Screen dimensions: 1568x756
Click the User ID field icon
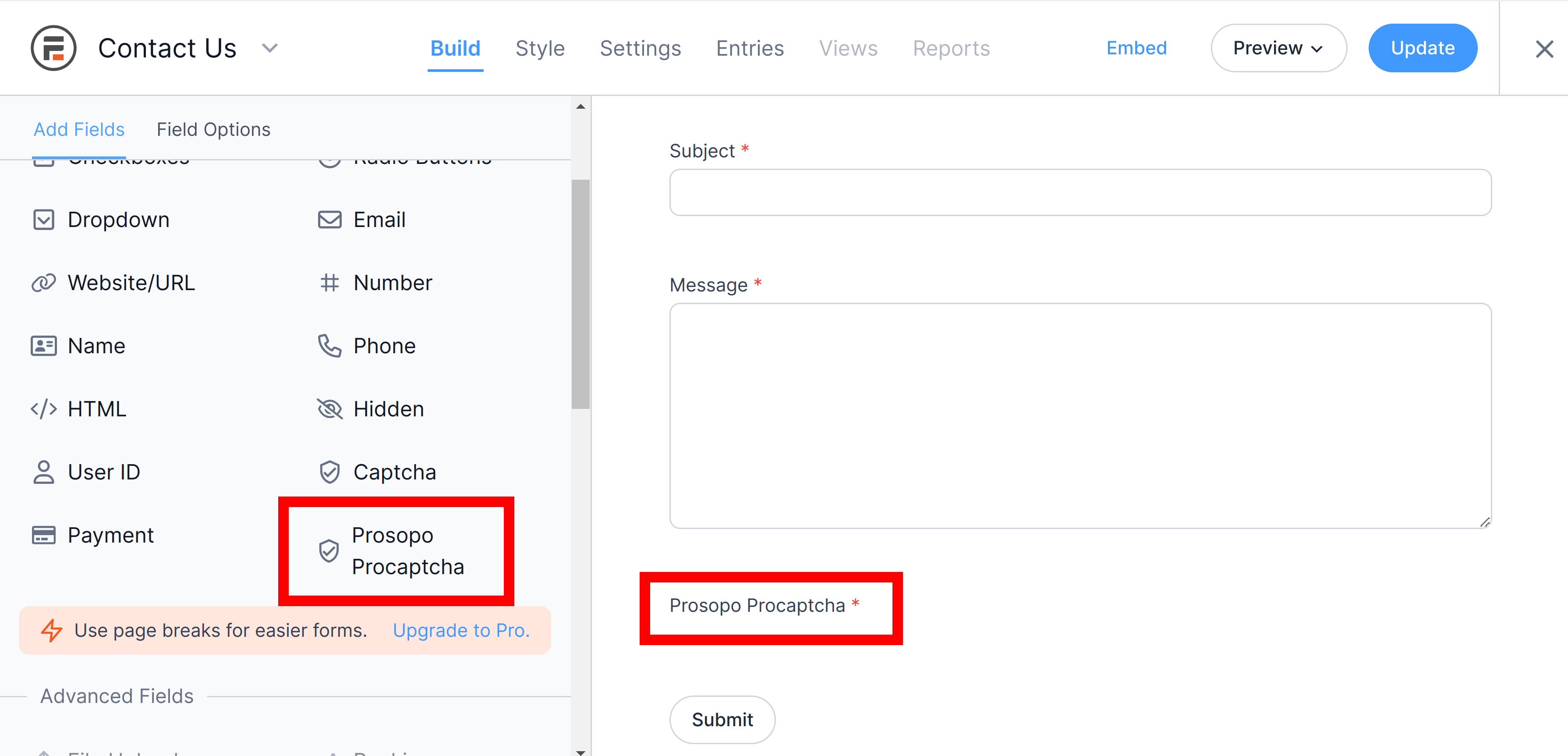tap(44, 472)
